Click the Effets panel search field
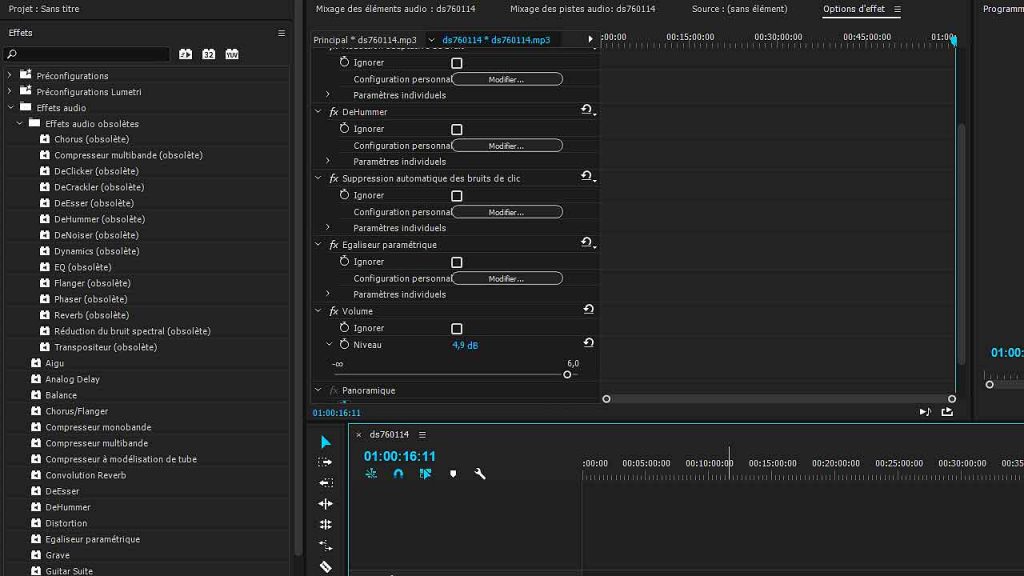This screenshot has height=576, width=1024. point(90,54)
